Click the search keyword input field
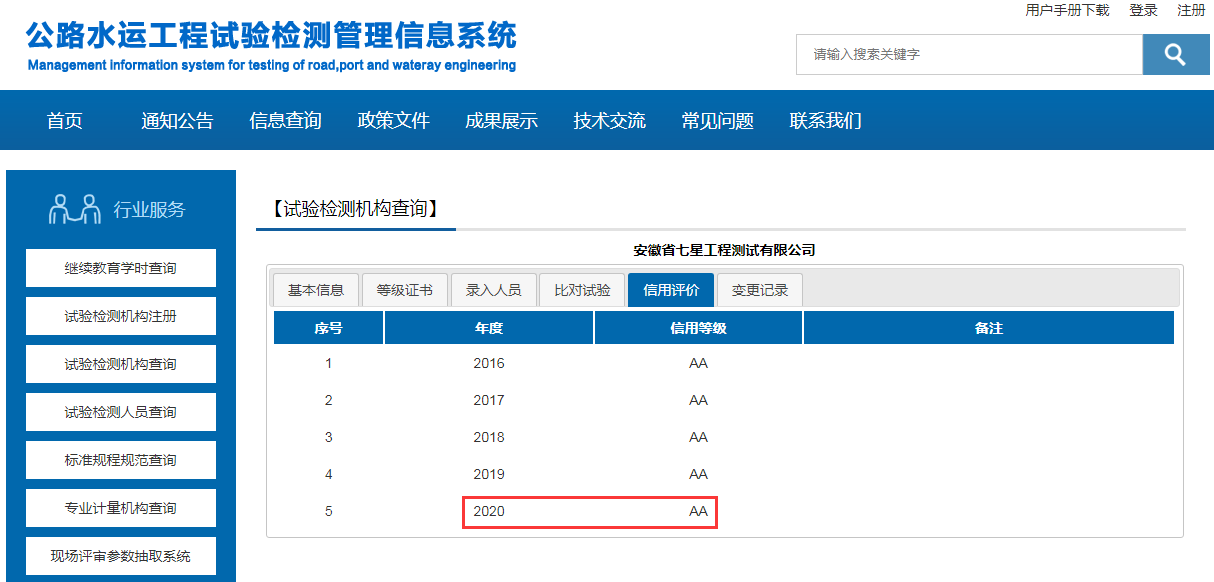 (x=969, y=54)
